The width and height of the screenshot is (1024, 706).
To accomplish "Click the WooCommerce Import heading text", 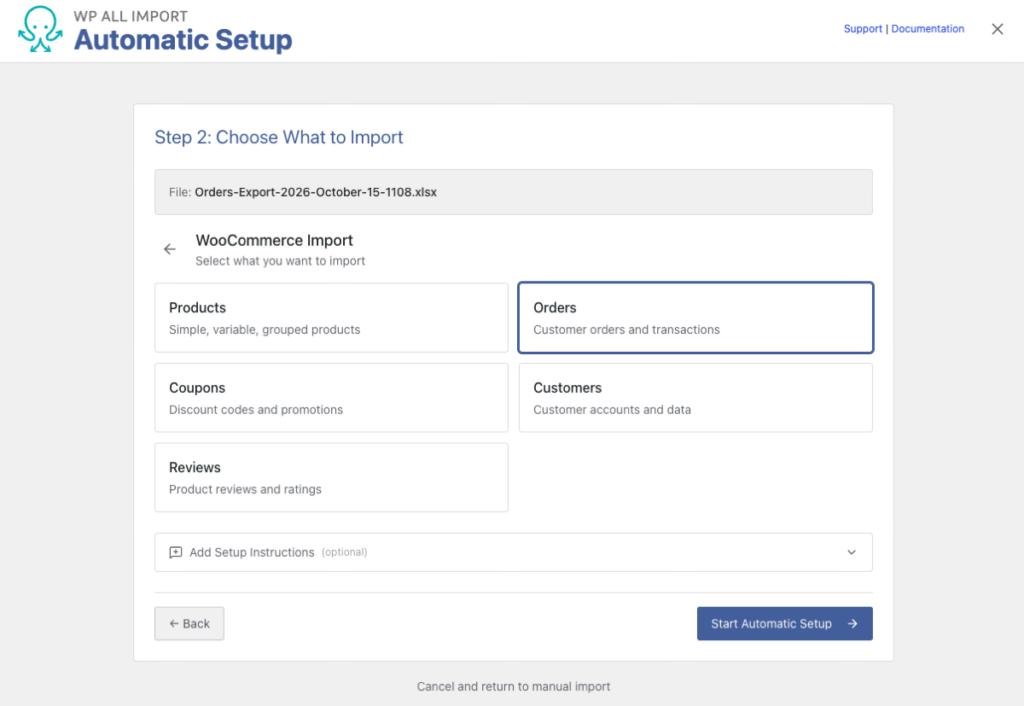I will click(274, 240).
